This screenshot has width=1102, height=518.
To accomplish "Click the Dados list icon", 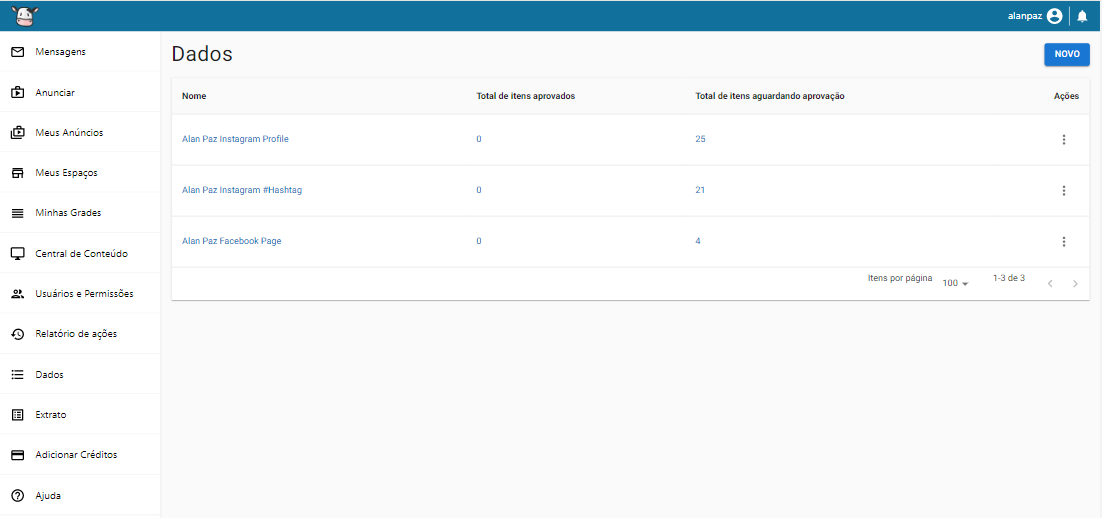I will [x=18, y=375].
